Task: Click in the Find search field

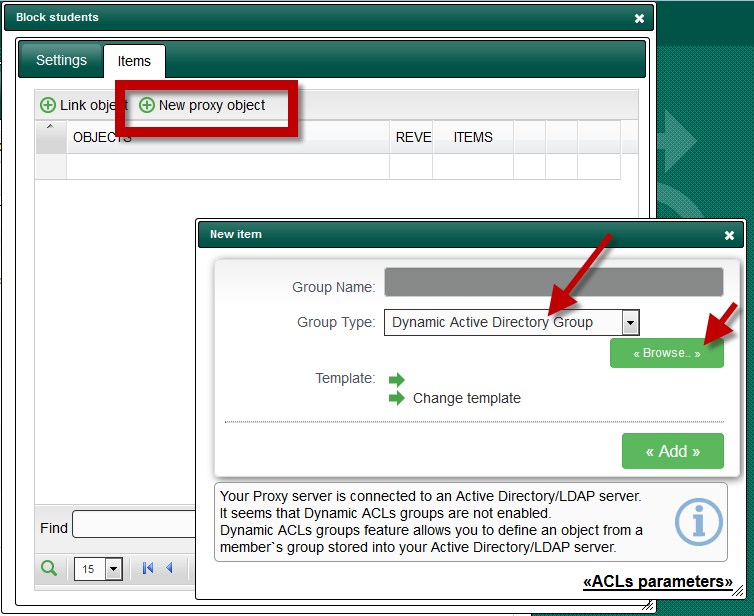Action: (134, 524)
